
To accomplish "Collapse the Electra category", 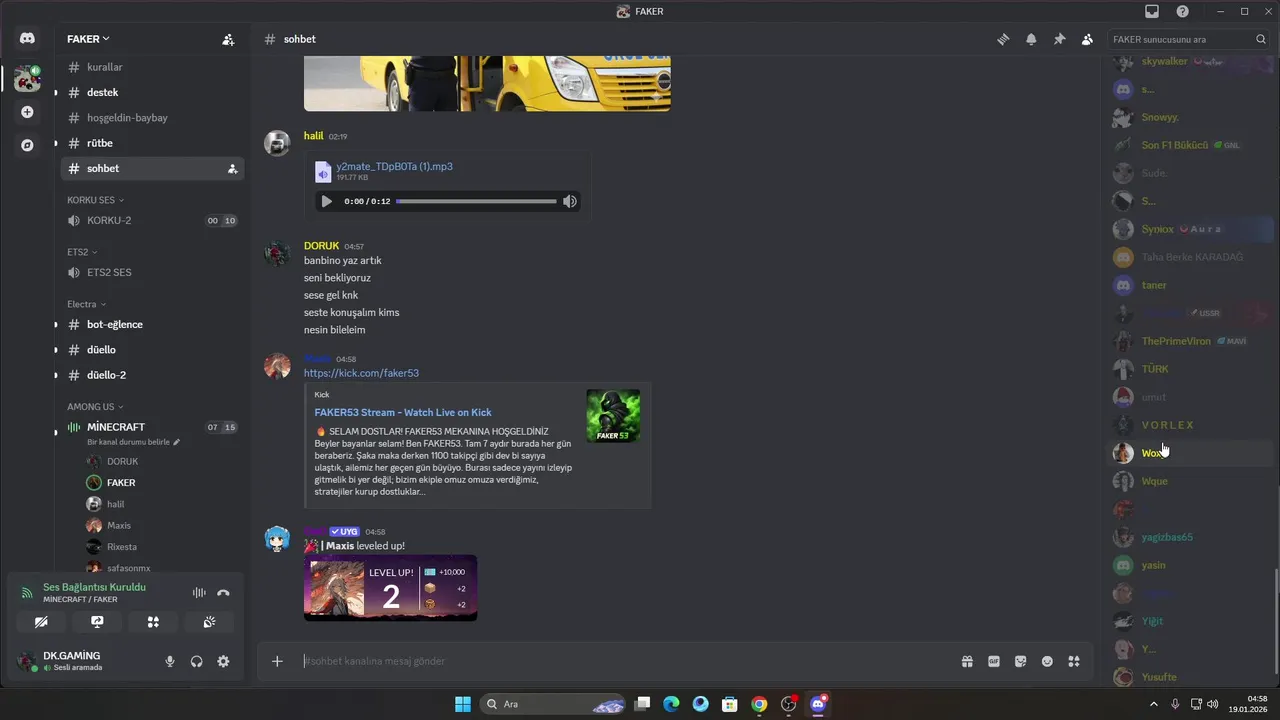I will (86, 304).
